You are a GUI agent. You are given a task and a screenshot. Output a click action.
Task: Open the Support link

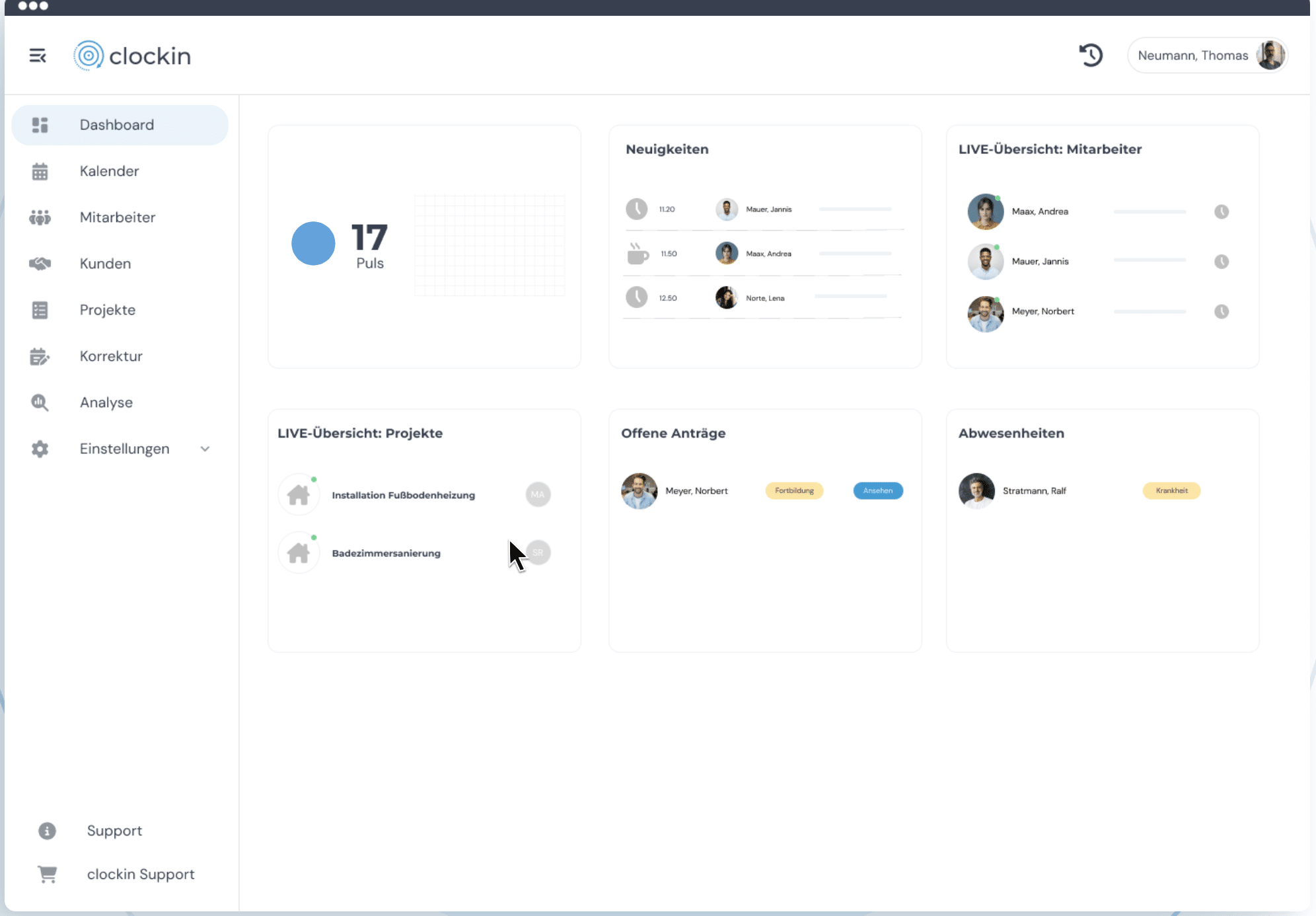tap(114, 831)
